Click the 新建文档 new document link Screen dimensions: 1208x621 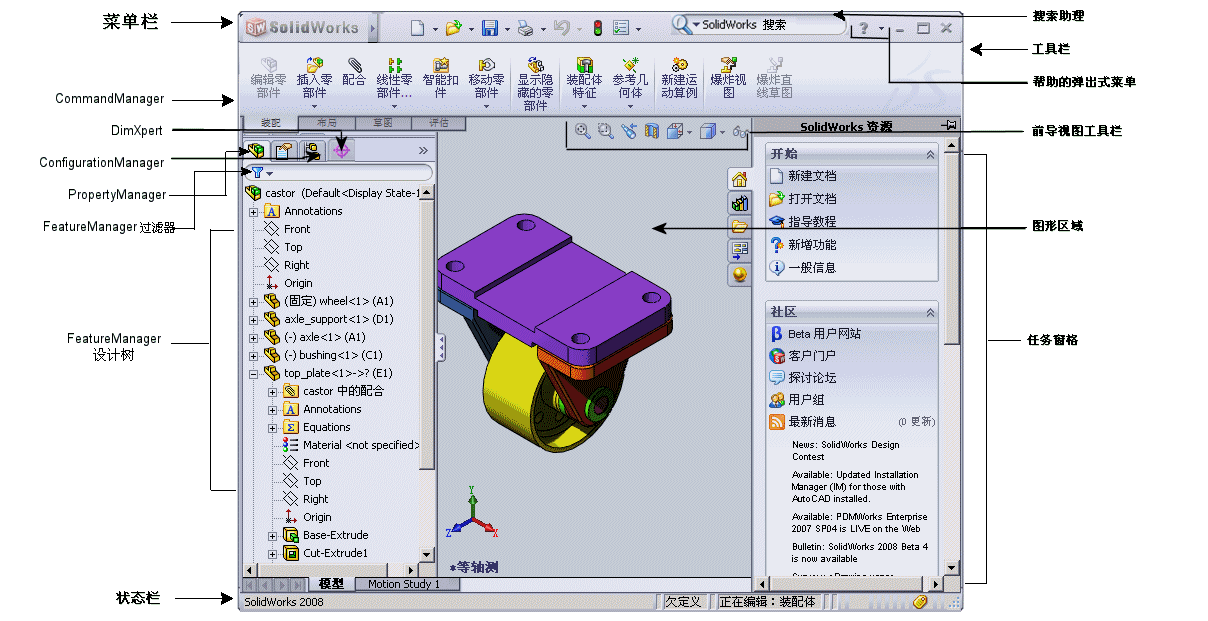point(811,176)
